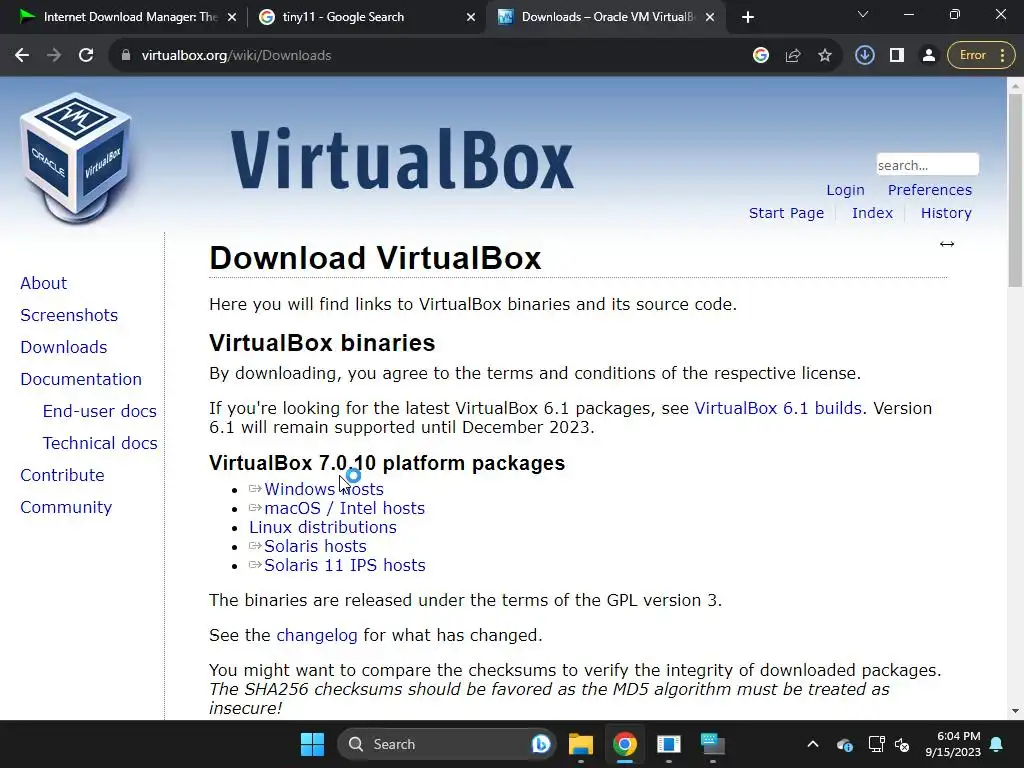View site information lock icon
1024x768 pixels.
point(126,56)
